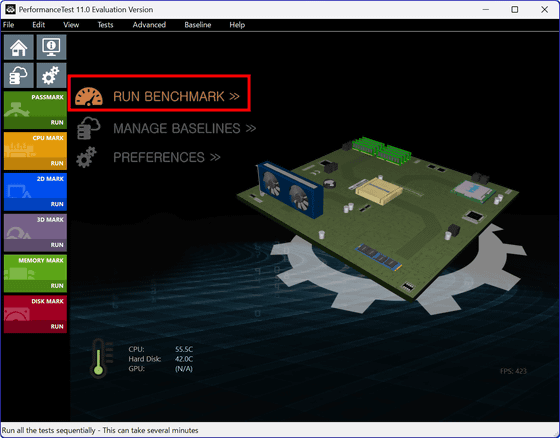The width and height of the screenshot is (560, 438).
Task: Open the Baseline menu
Action: 198,25
